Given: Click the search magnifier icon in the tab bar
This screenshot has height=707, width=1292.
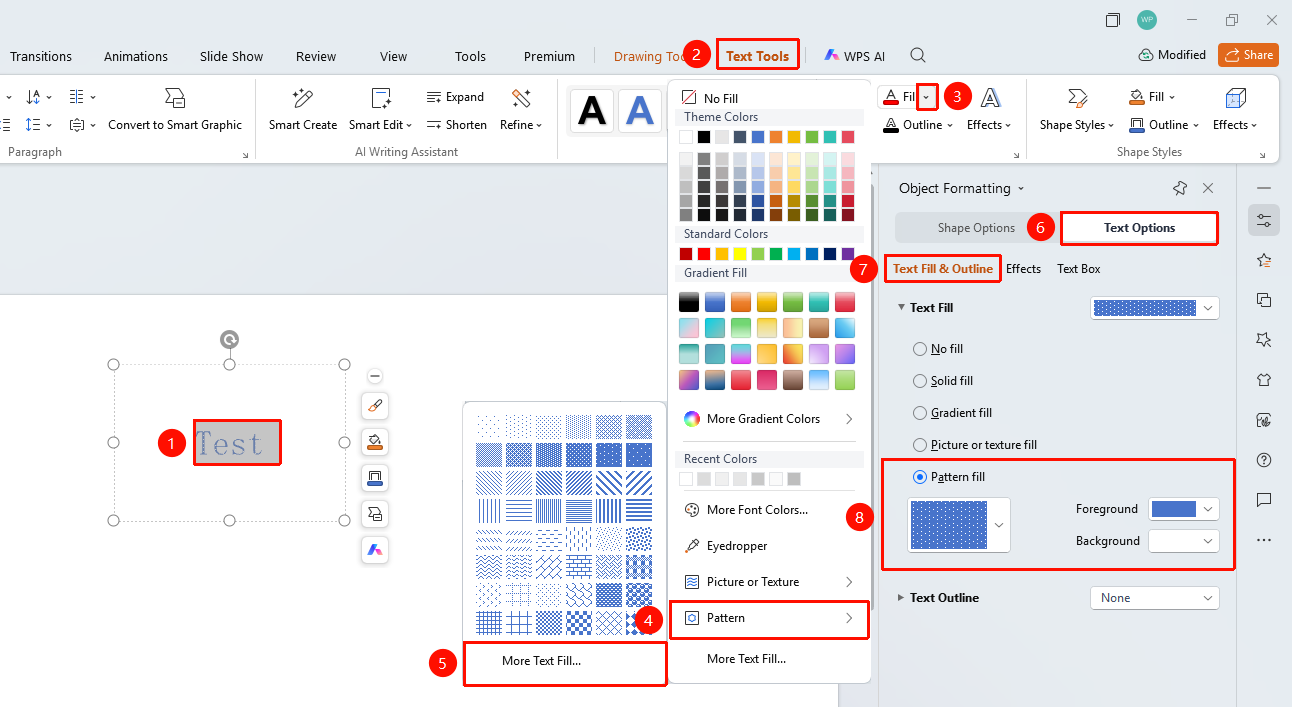Looking at the screenshot, I should click(x=917, y=56).
